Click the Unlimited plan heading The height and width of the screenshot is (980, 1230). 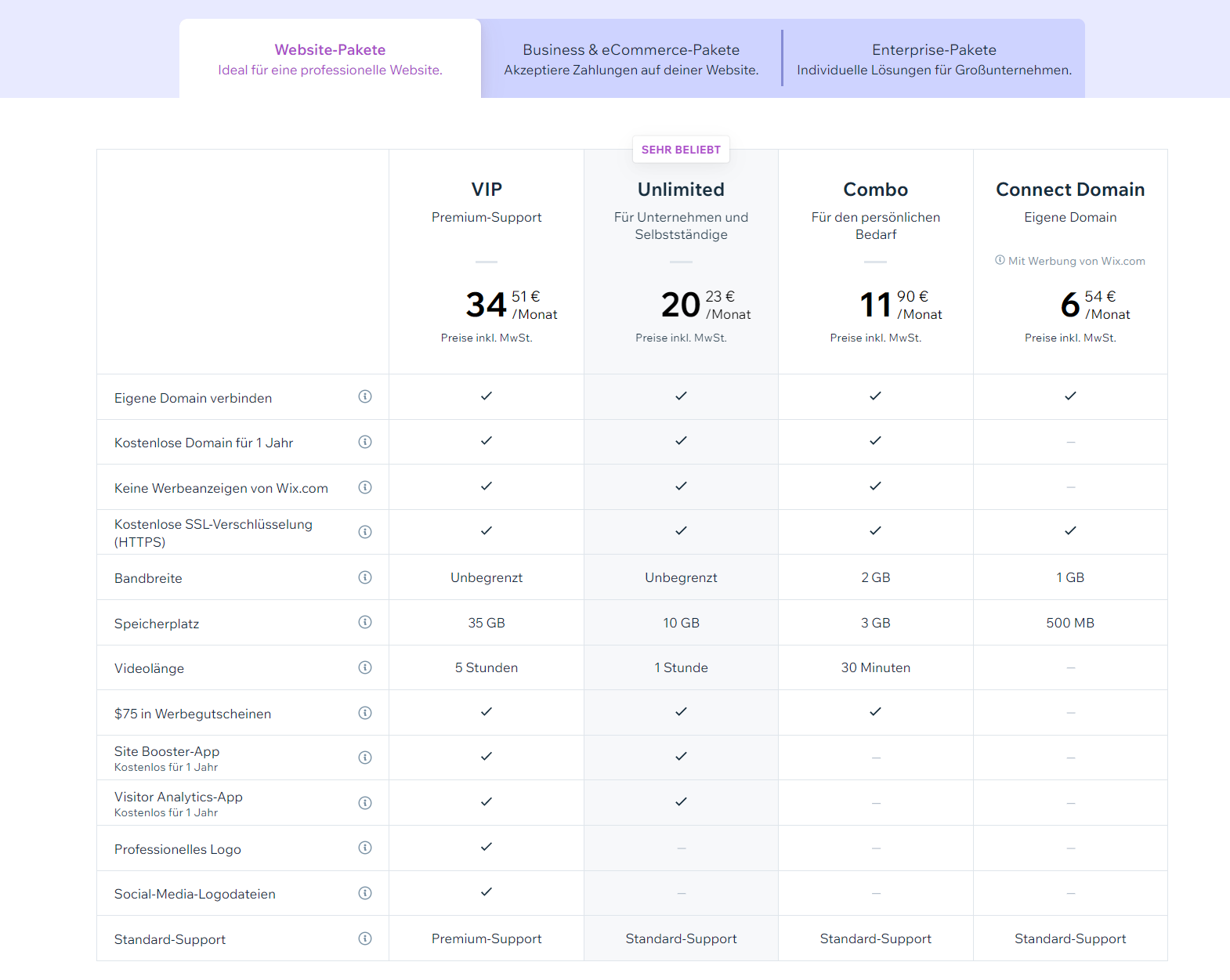(x=681, y=190)
